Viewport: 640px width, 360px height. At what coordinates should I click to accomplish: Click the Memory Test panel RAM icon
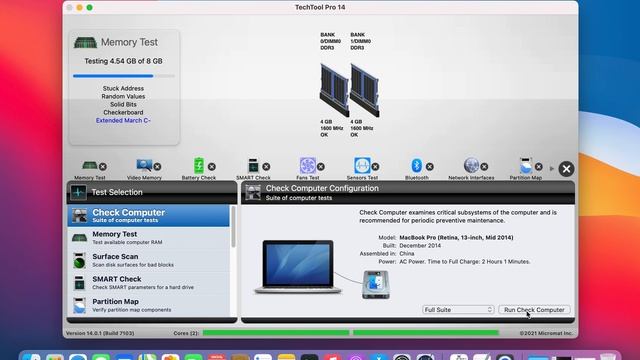coord(85,42)
